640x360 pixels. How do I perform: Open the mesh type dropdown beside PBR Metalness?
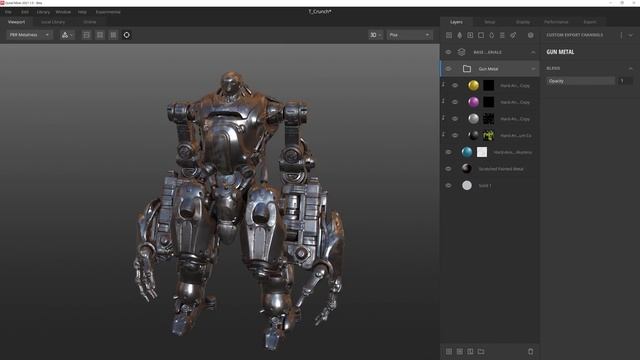(x=67, y=35)
